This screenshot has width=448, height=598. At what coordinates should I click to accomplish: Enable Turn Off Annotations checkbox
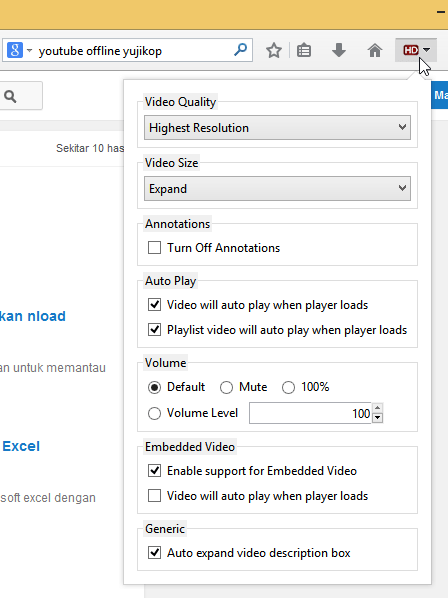[x=154, y=248]
